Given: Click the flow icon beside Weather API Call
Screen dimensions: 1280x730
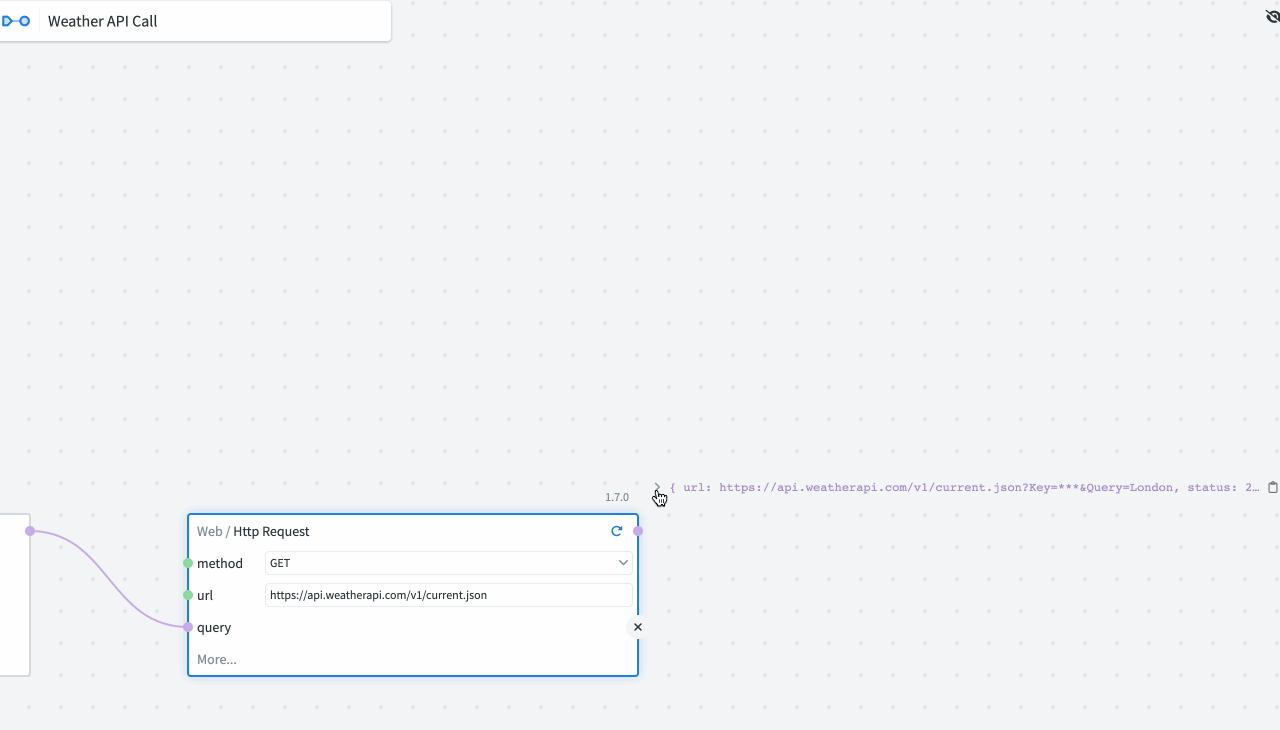Looking at the screenshot, I should click(16, 21).
